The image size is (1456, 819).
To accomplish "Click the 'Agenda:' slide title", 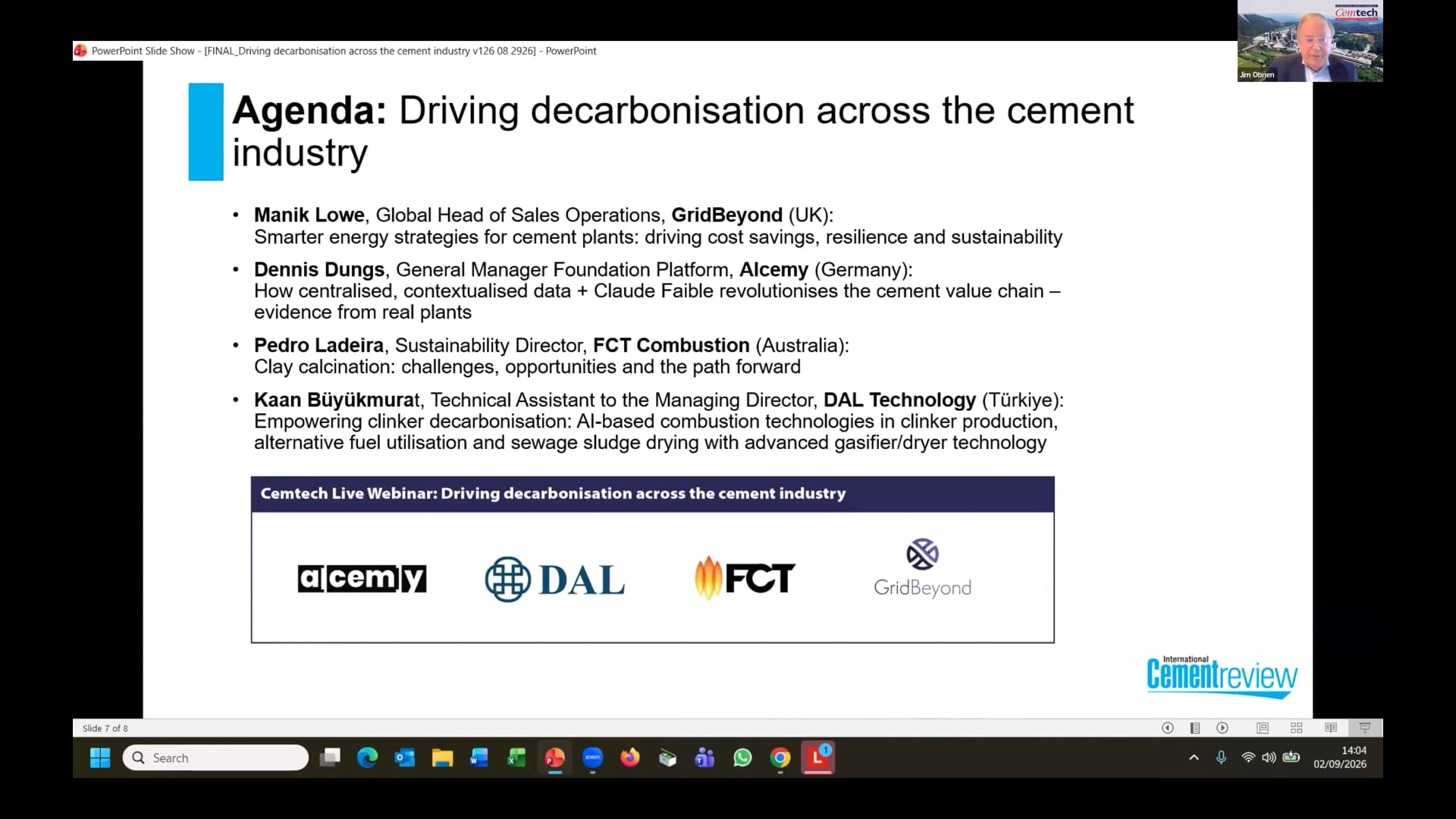I will tap(309, 111).
